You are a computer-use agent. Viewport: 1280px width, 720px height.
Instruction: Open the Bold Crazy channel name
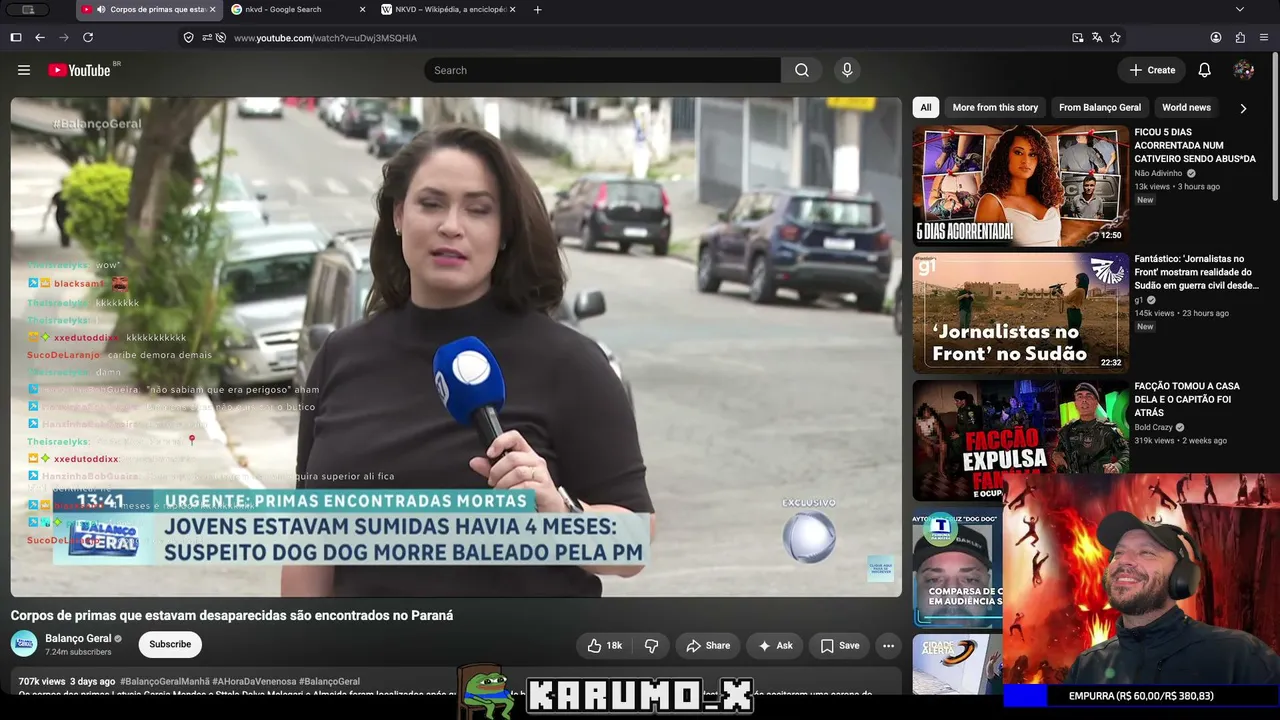point(1153,428)
